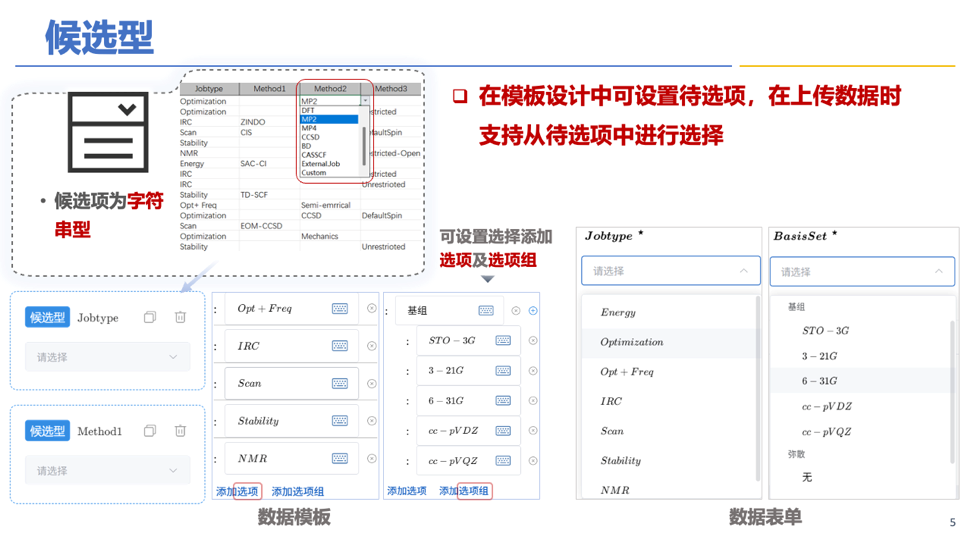The image size is (971, 546).
Task: Remove STO-3G option with its x icon
Action: pos(533,341)
